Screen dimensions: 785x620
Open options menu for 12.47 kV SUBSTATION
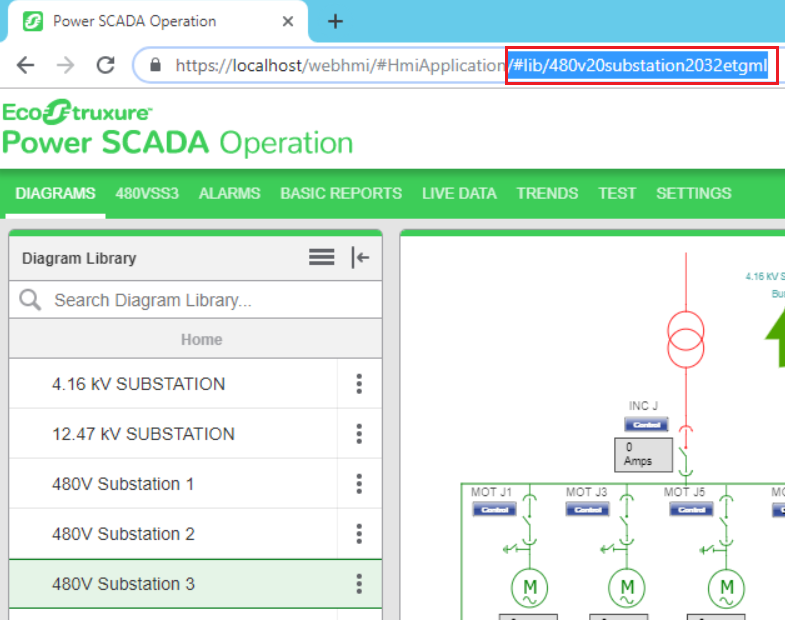[x=359, y=434]
